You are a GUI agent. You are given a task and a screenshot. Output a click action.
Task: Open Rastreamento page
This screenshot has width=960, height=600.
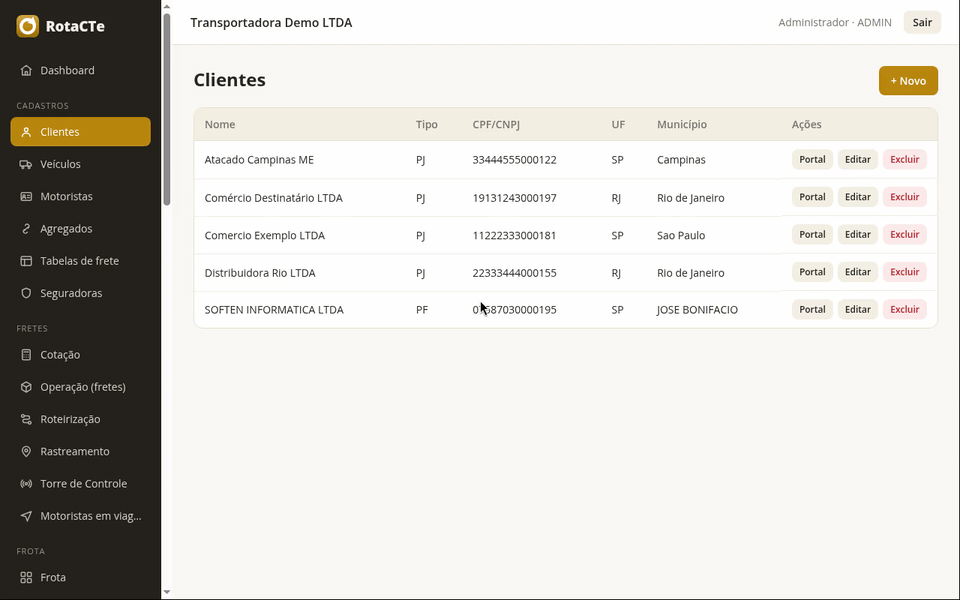(x=80, y=451)
